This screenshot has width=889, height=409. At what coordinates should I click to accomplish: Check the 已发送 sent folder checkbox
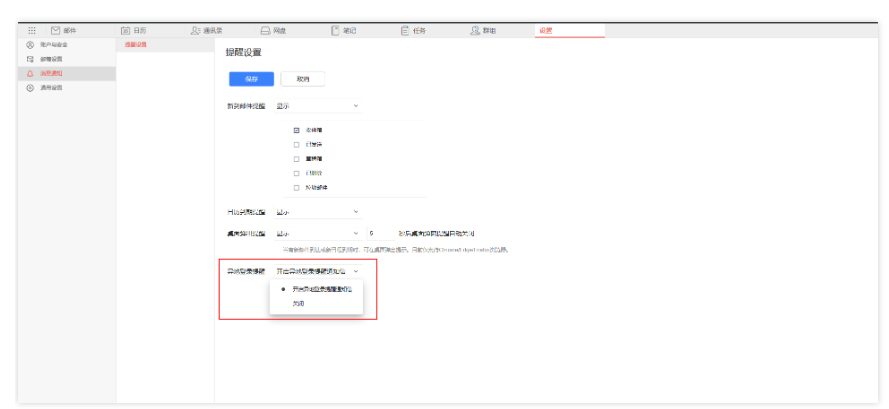click(297, 144)
